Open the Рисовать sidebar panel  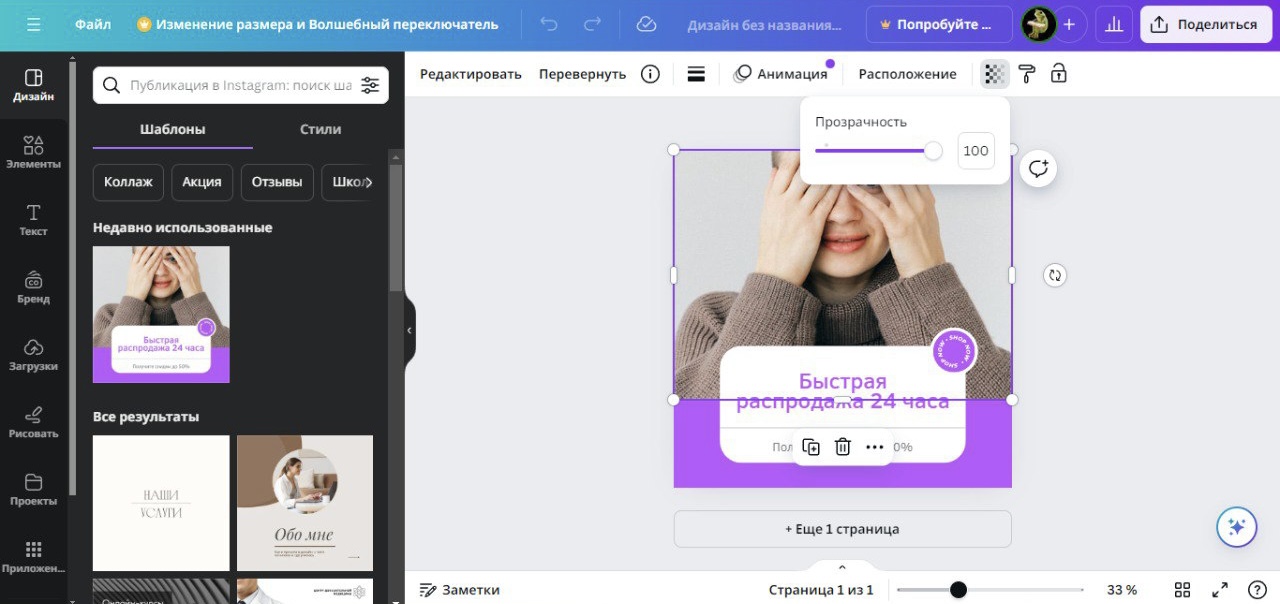pyautogui.click(x=33, y=423)
